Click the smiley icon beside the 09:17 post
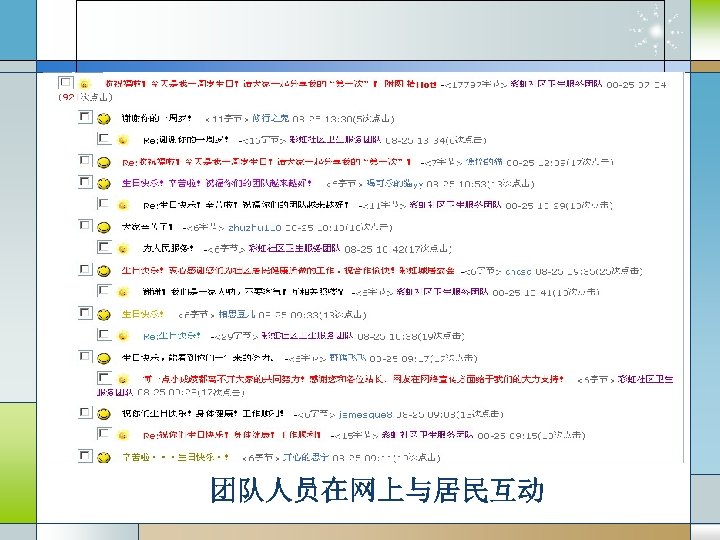The width and height of the screenshot is (720, 540). [104, 358]
